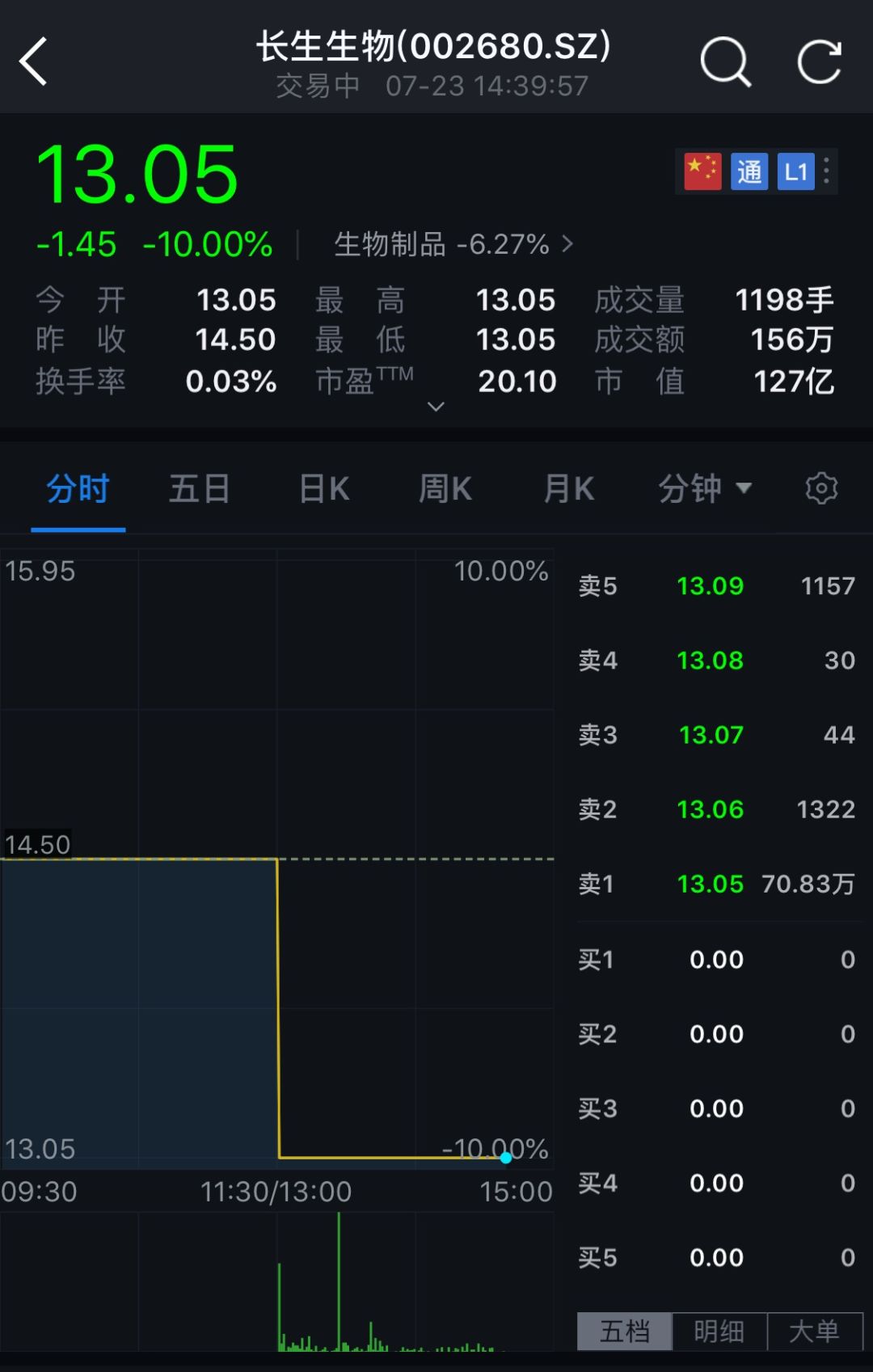Select the 五档 order book tab
This screenshot has height=1372, width=873.
click(625, 1331)
